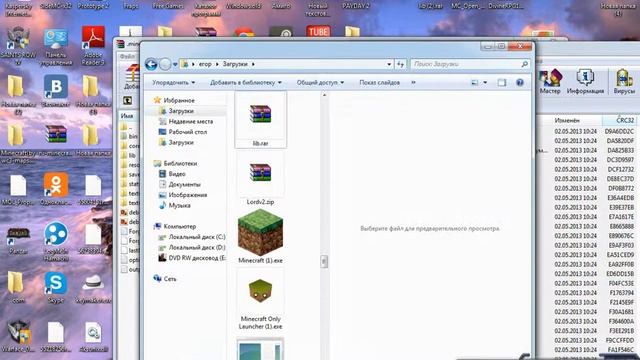This screenshot has width=640, height=360.
Task: Start Показ слайдов from the toolbar
Action: tap(380, 82)
